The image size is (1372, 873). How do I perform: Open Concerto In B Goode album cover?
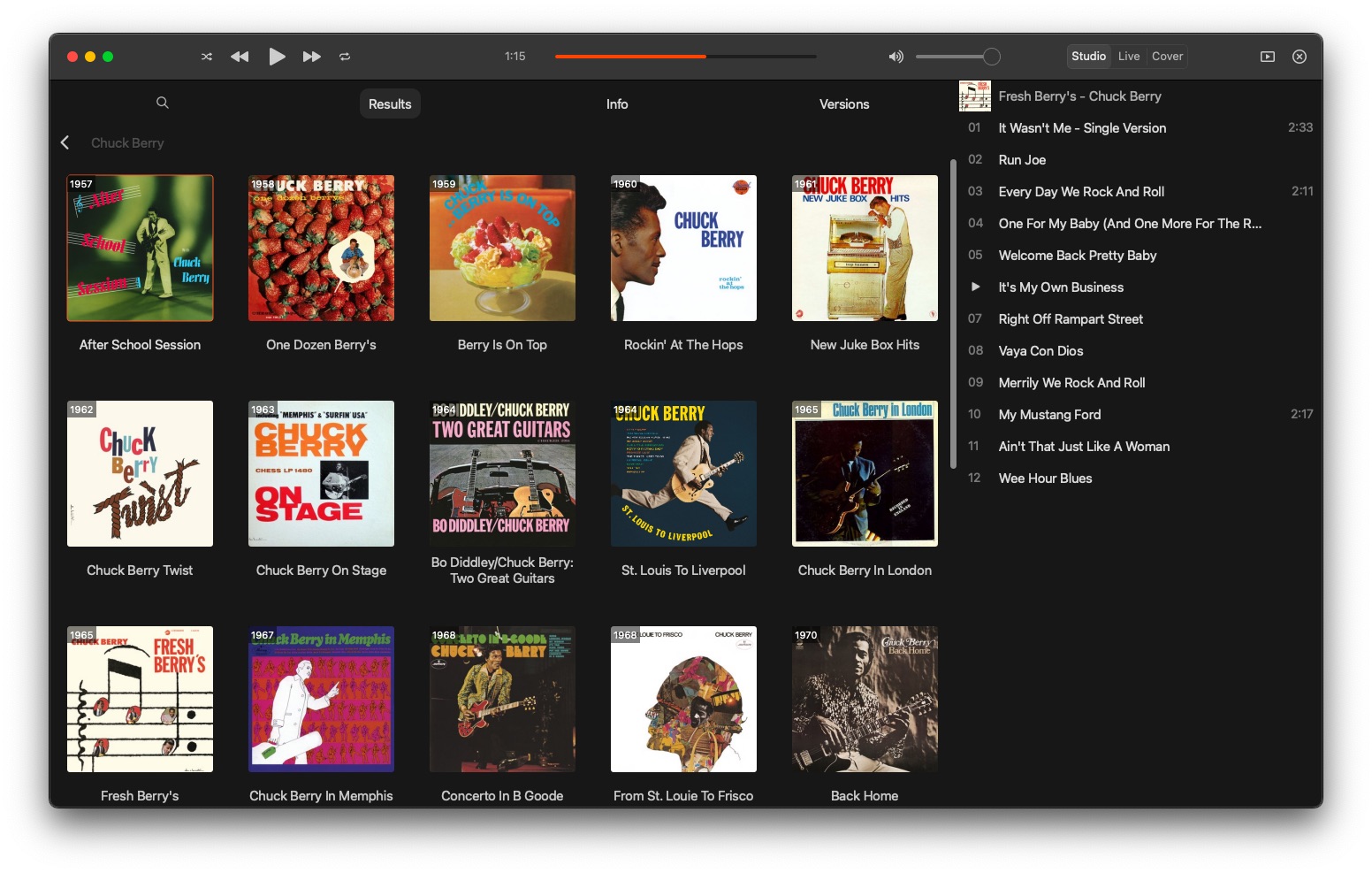coord(502,699)
